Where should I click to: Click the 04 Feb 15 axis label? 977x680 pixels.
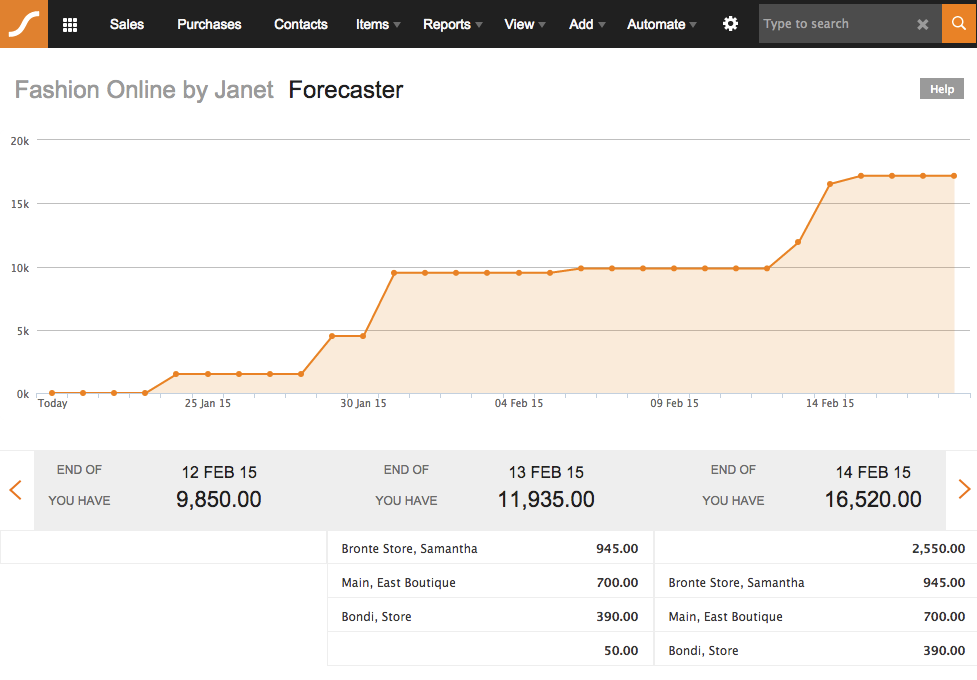519,403
